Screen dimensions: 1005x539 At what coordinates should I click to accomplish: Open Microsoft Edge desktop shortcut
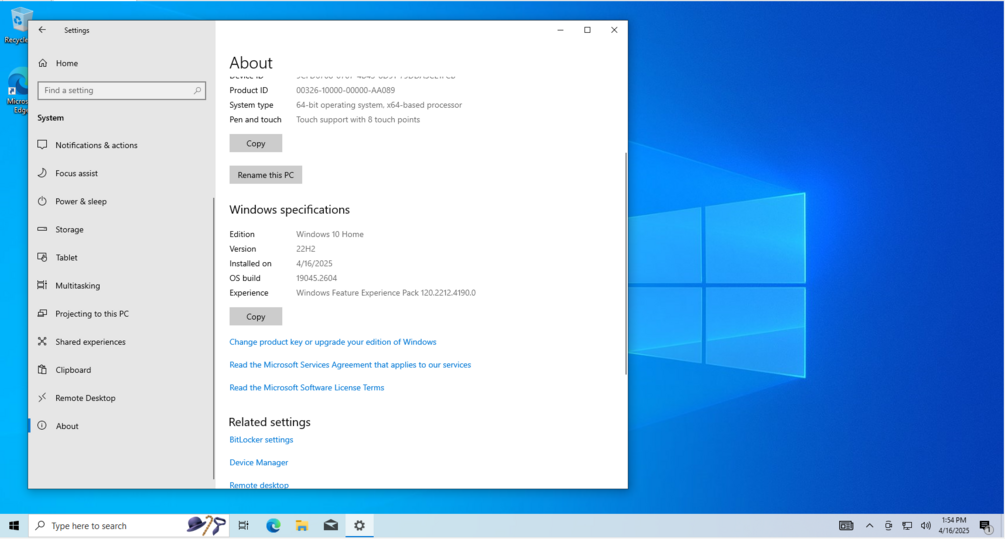(17, 93)
